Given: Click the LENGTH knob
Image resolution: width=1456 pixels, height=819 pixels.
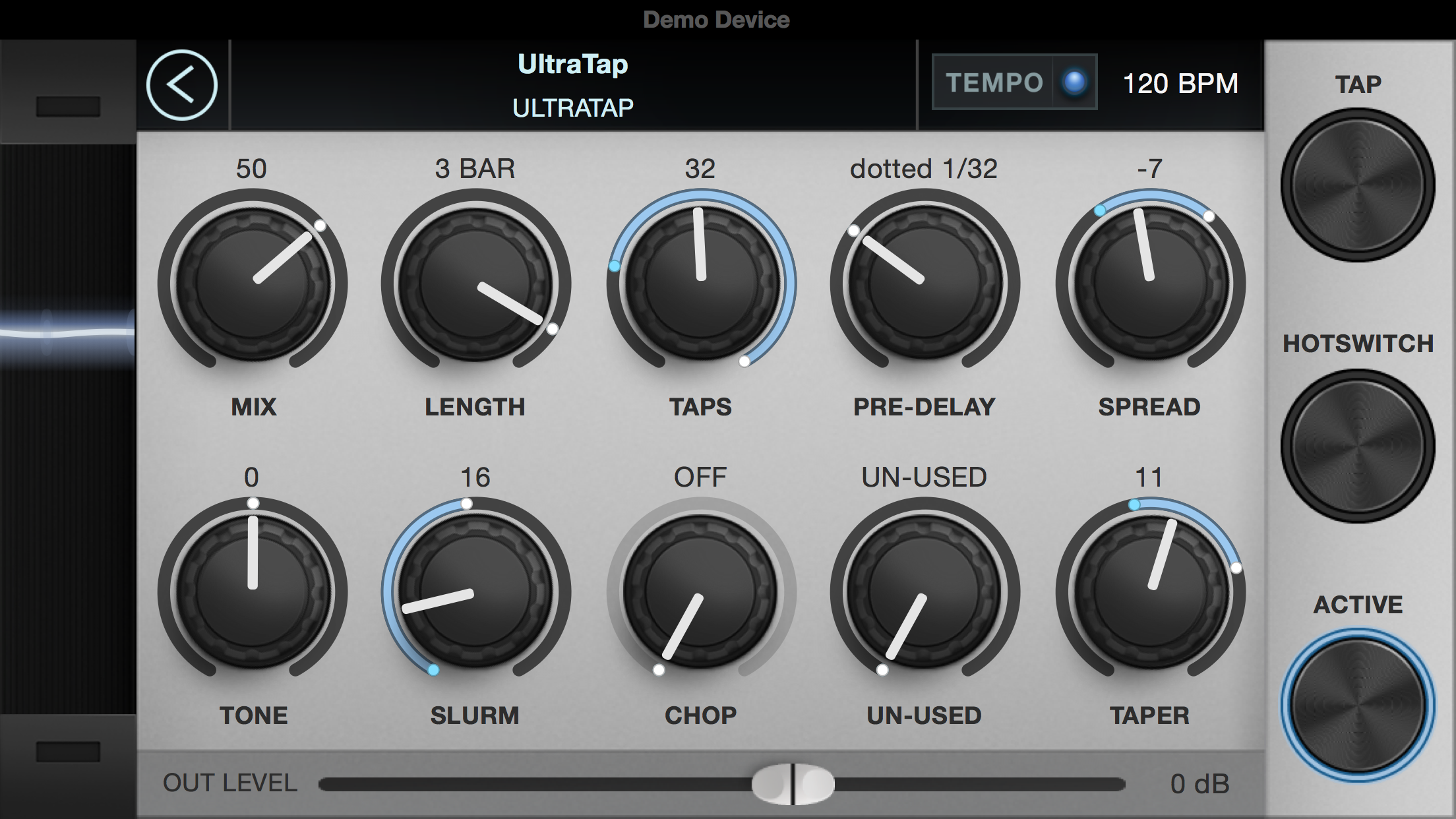Looking at the screenshot, I should (x=475, y=283).
